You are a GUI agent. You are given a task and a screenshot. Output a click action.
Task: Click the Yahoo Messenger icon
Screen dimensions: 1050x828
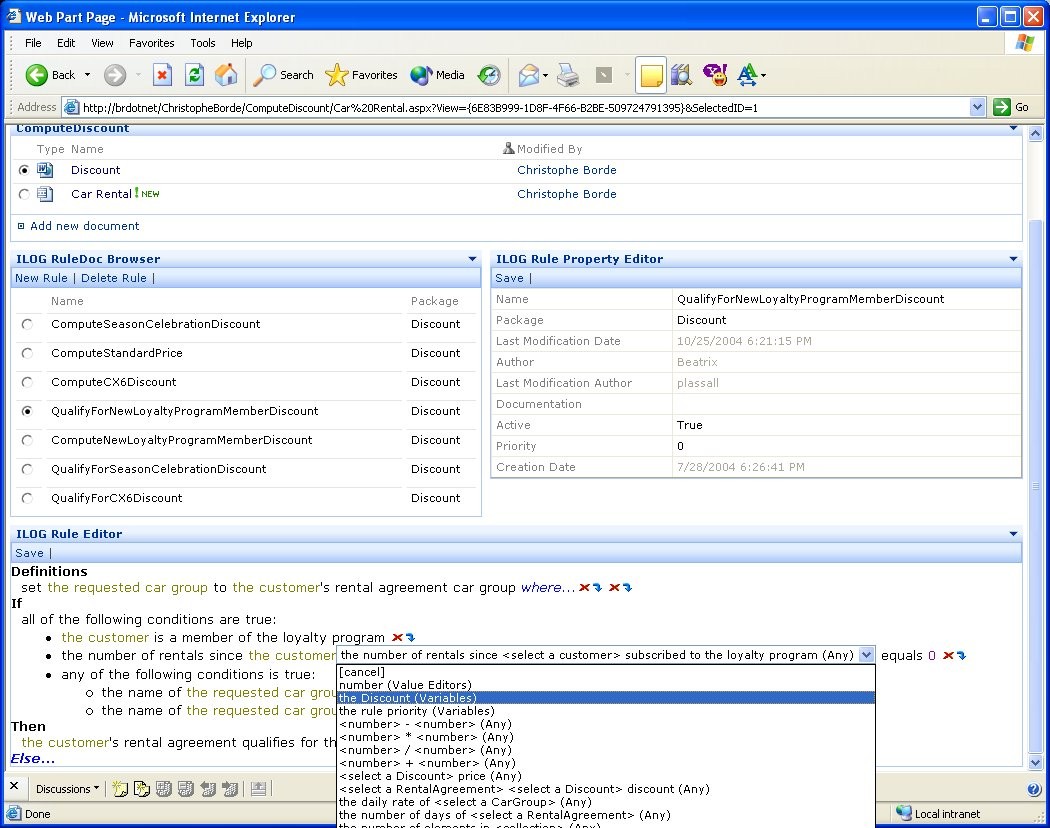coord(715,75)
